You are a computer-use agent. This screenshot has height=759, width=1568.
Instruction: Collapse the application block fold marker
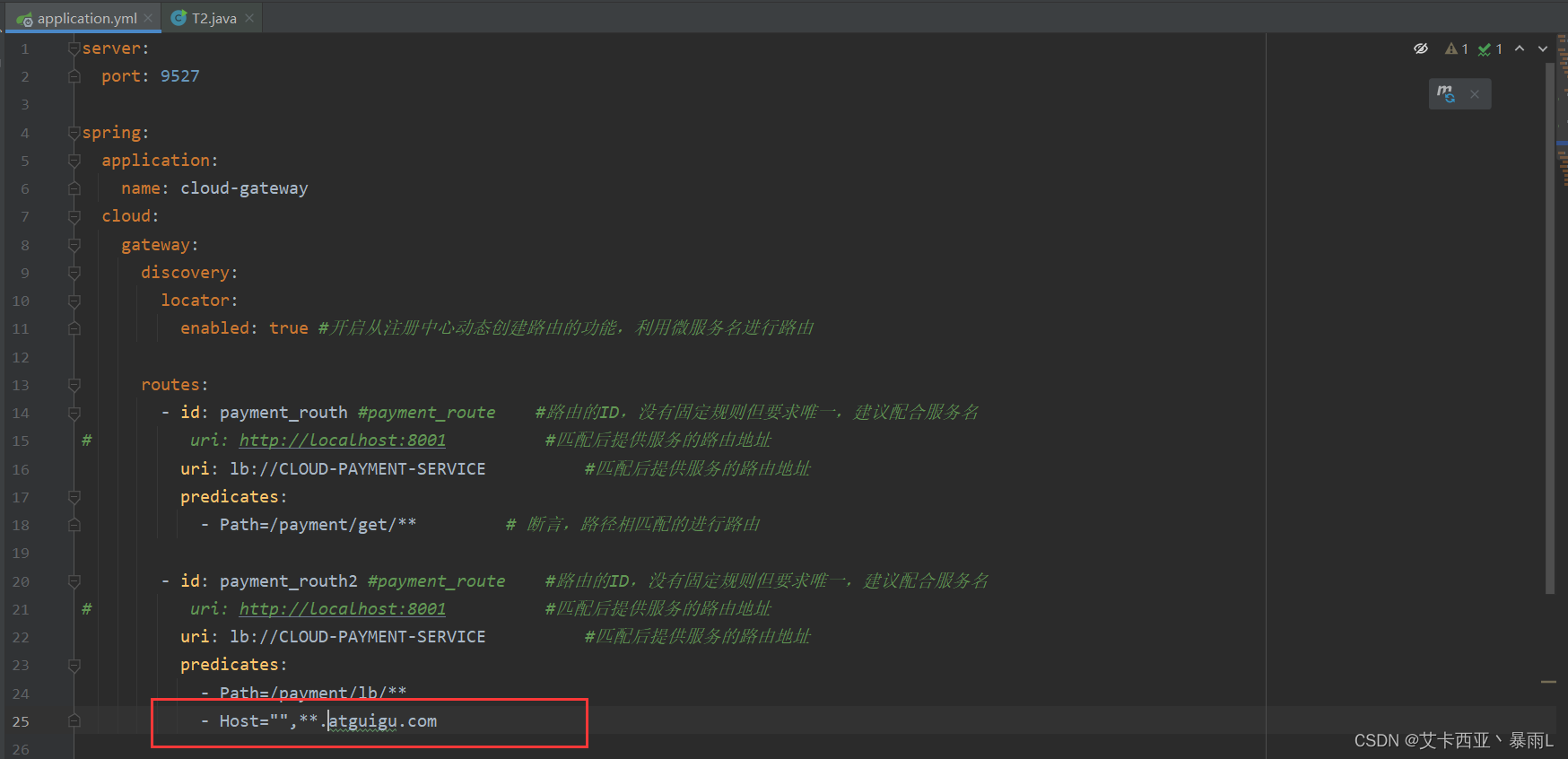point(74,161)
